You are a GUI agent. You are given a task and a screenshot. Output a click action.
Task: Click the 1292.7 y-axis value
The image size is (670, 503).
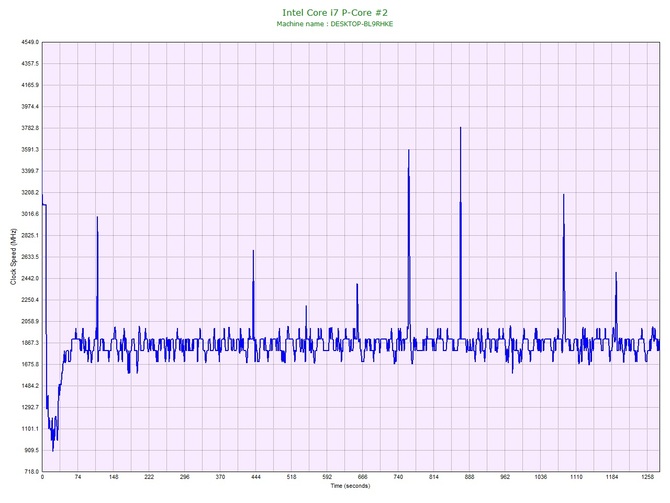coord(30,407)
